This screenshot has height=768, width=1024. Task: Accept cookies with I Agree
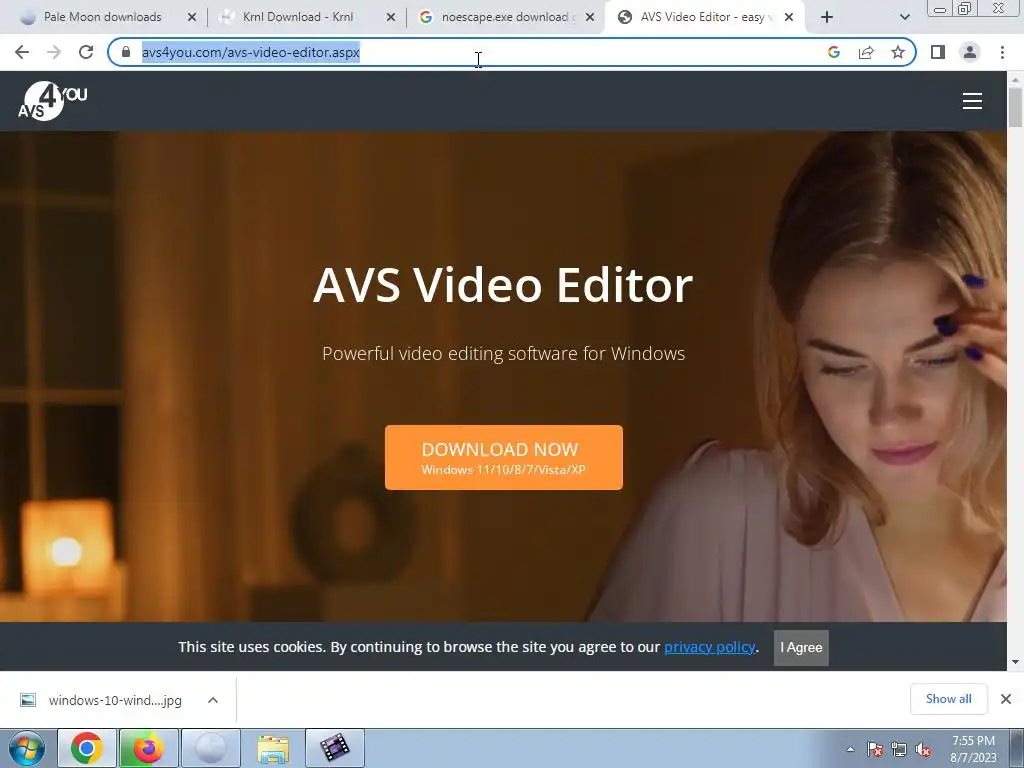(x=801, y=648)
